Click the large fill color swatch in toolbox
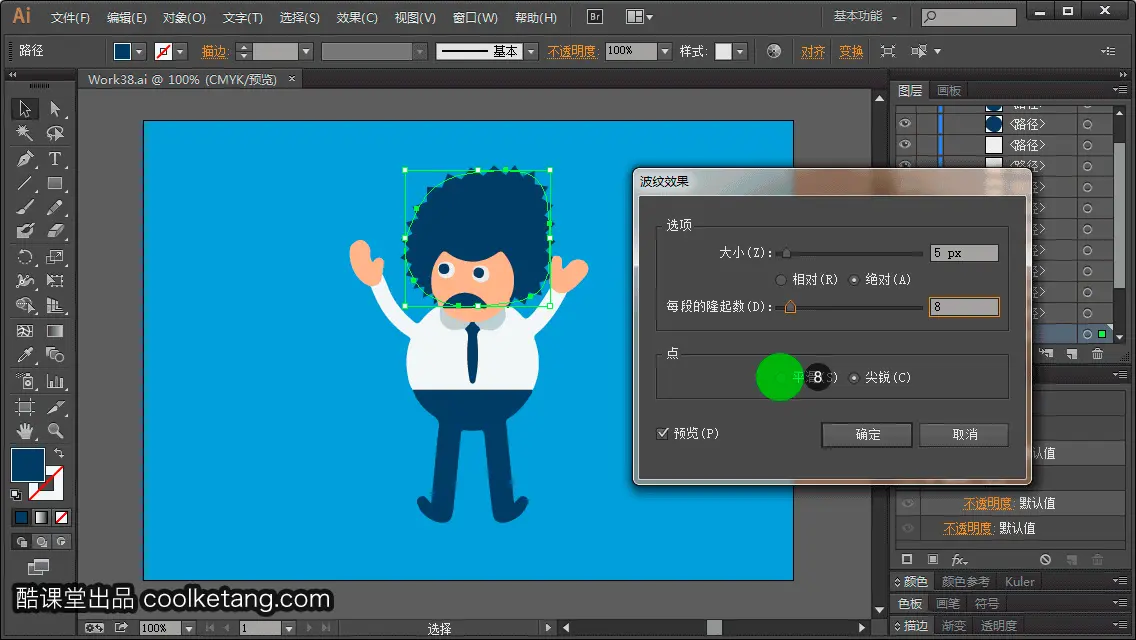Viewport: 1136px width, 640px height. pos(28,465)
